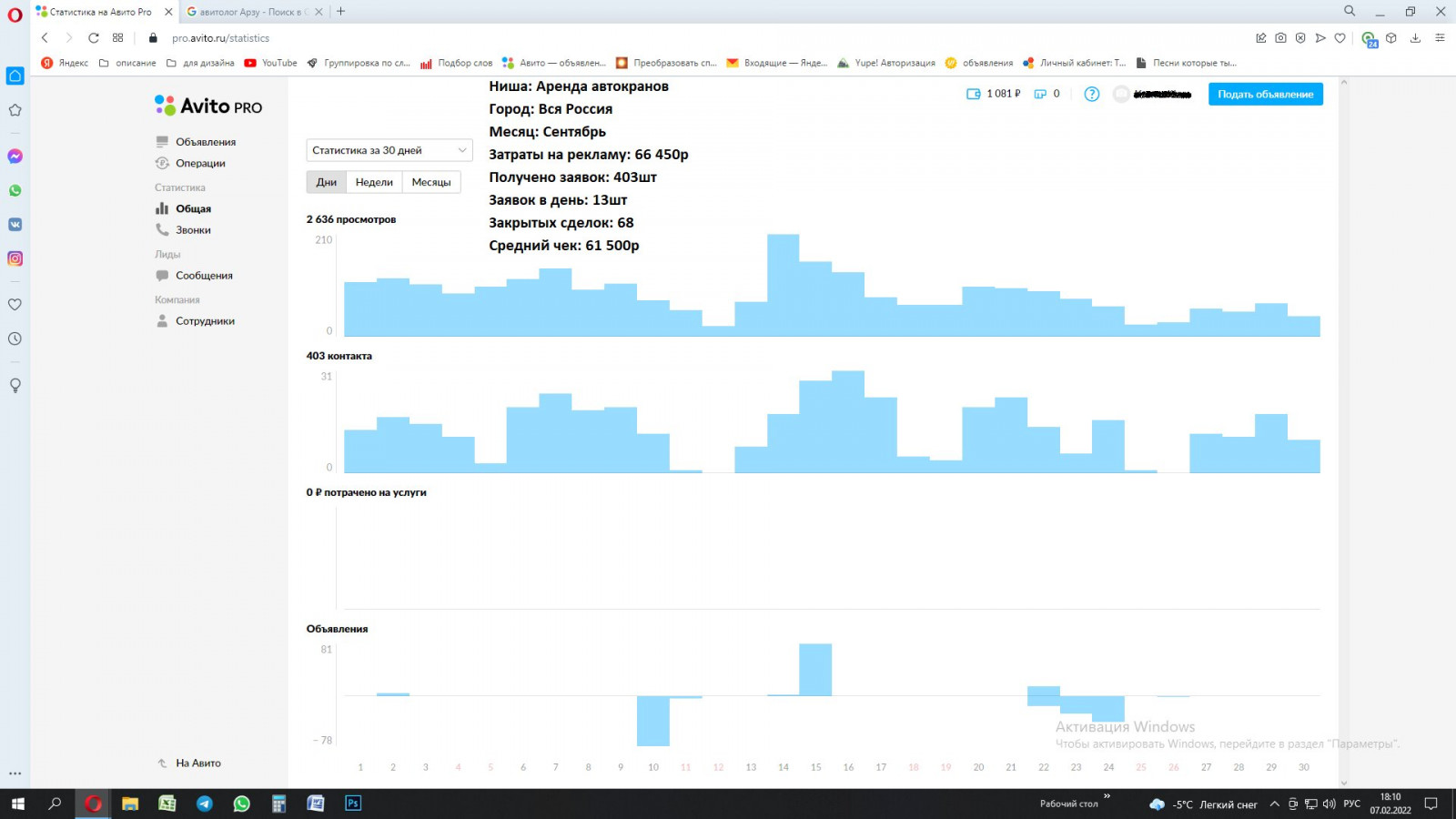The height and width of the screenshot is (819, 1456).
Task: Open the 'Yupe! Авторизация' bookmark
Action: (x=886, y=63)
